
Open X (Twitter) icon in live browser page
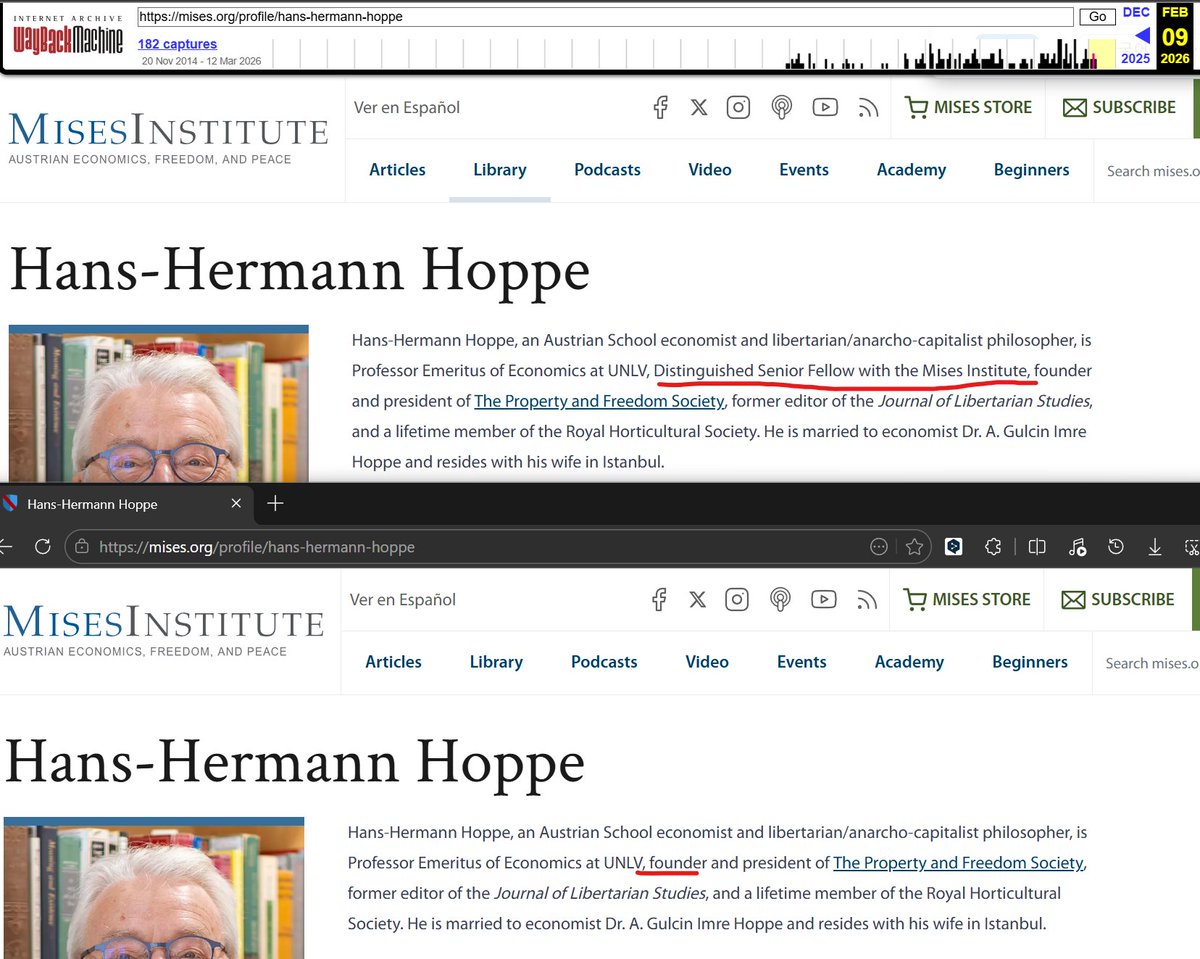697,599
